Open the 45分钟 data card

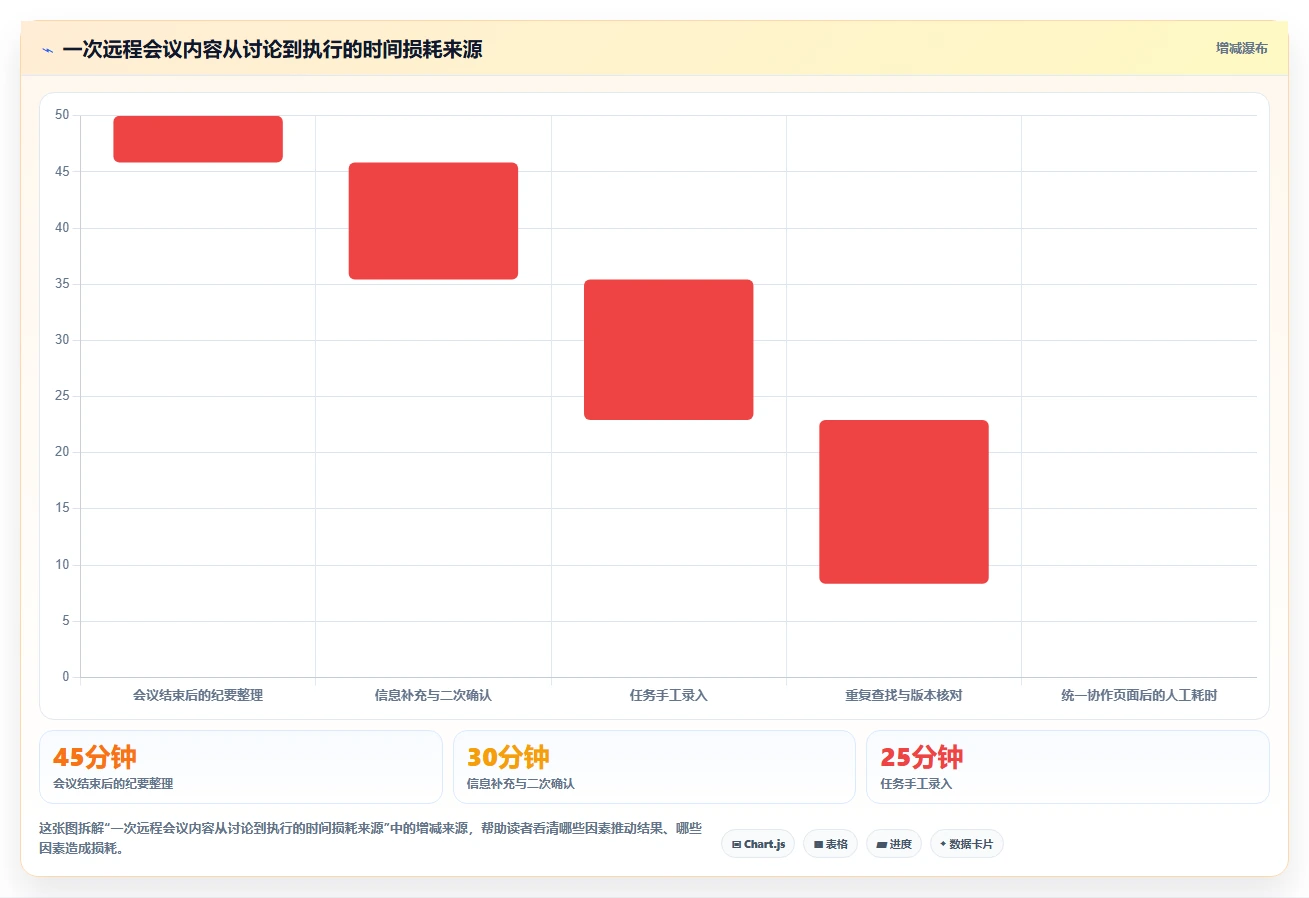pyautogui.click(x=240, y=767)
